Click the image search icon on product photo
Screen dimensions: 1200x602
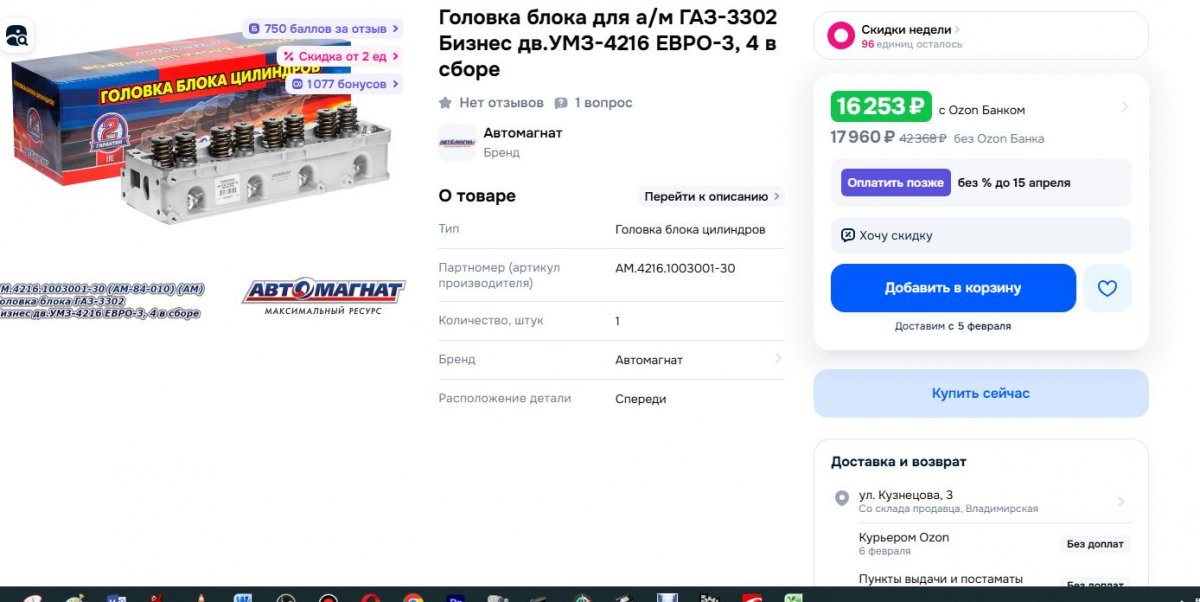click(x=17, y=36)
